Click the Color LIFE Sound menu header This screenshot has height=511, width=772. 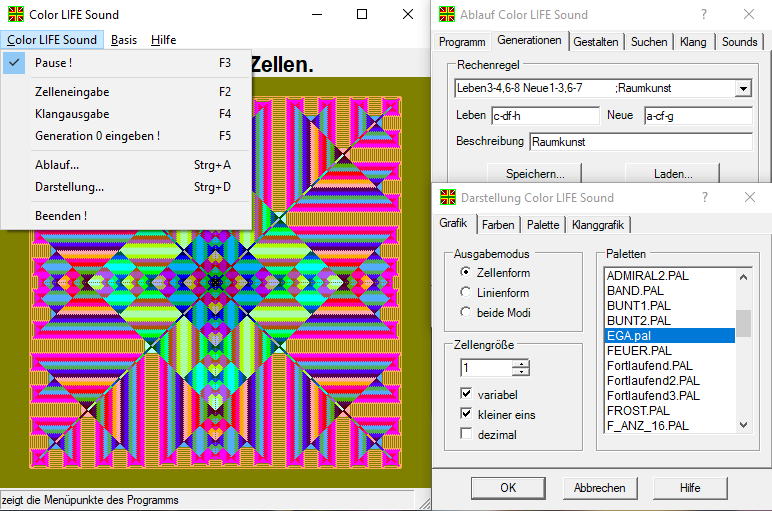point(52,40)
